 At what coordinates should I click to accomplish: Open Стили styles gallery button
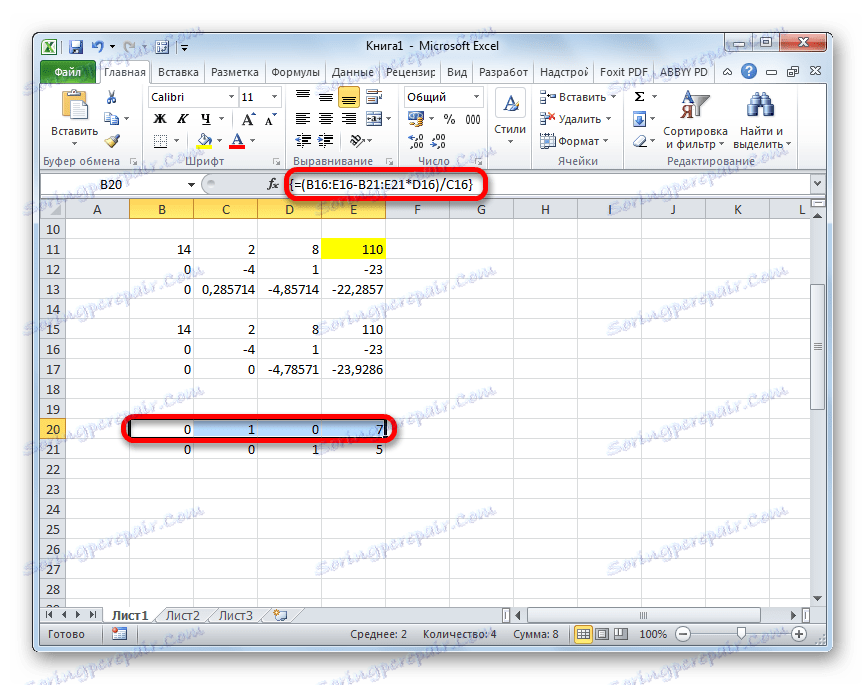tap(510, 119)
